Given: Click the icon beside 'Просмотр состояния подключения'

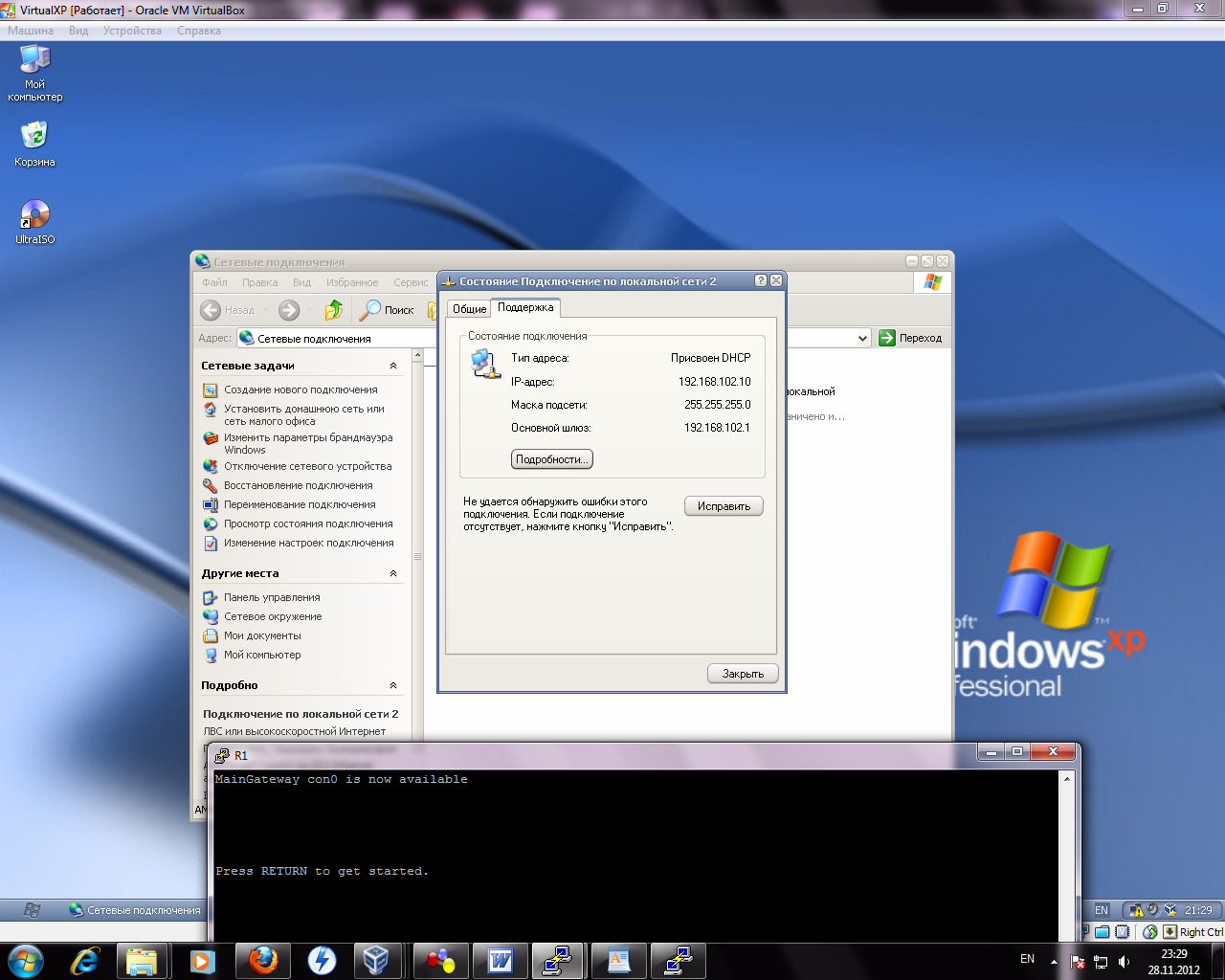Looking at the screenshot, I should 211,524.
